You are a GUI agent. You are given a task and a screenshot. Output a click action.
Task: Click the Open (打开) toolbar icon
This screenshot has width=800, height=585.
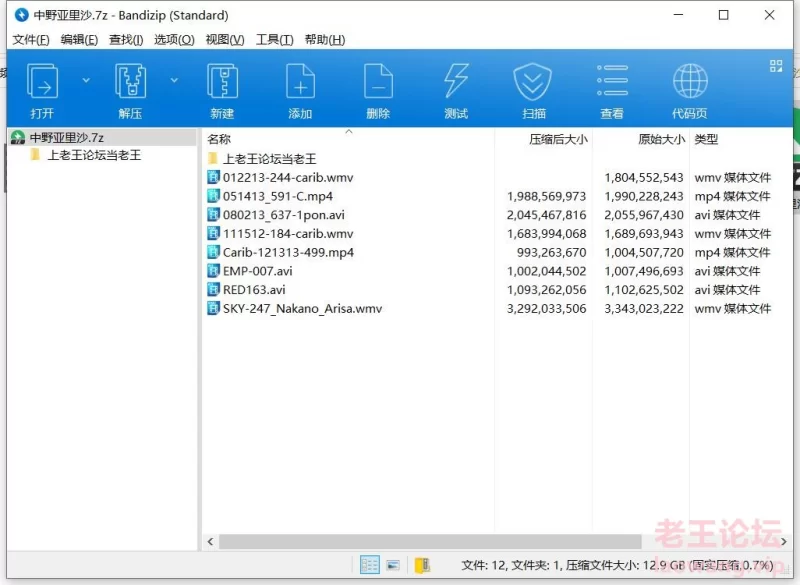[42, 82]
